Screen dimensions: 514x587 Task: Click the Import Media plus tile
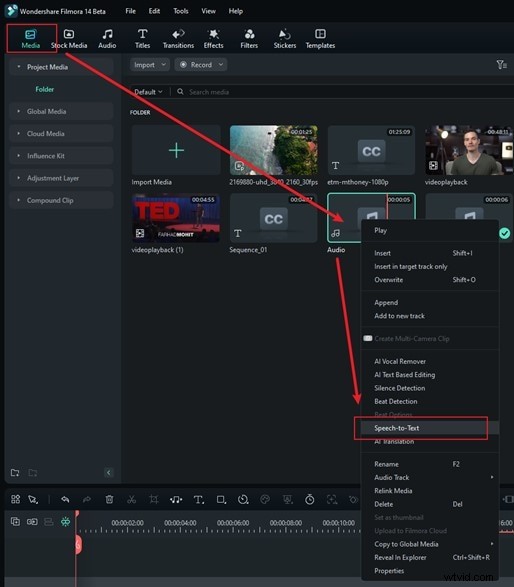[176, 150]
